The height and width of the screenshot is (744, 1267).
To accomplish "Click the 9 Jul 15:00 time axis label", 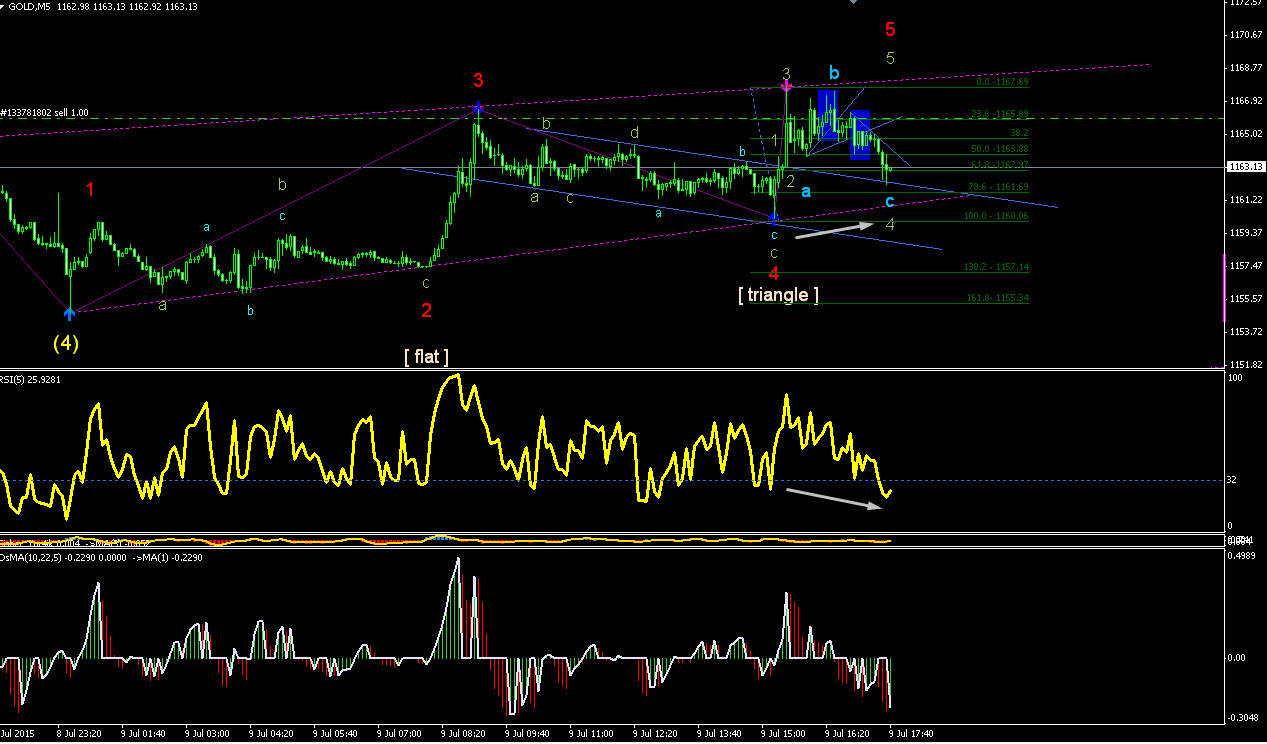I will click(784, 733).
